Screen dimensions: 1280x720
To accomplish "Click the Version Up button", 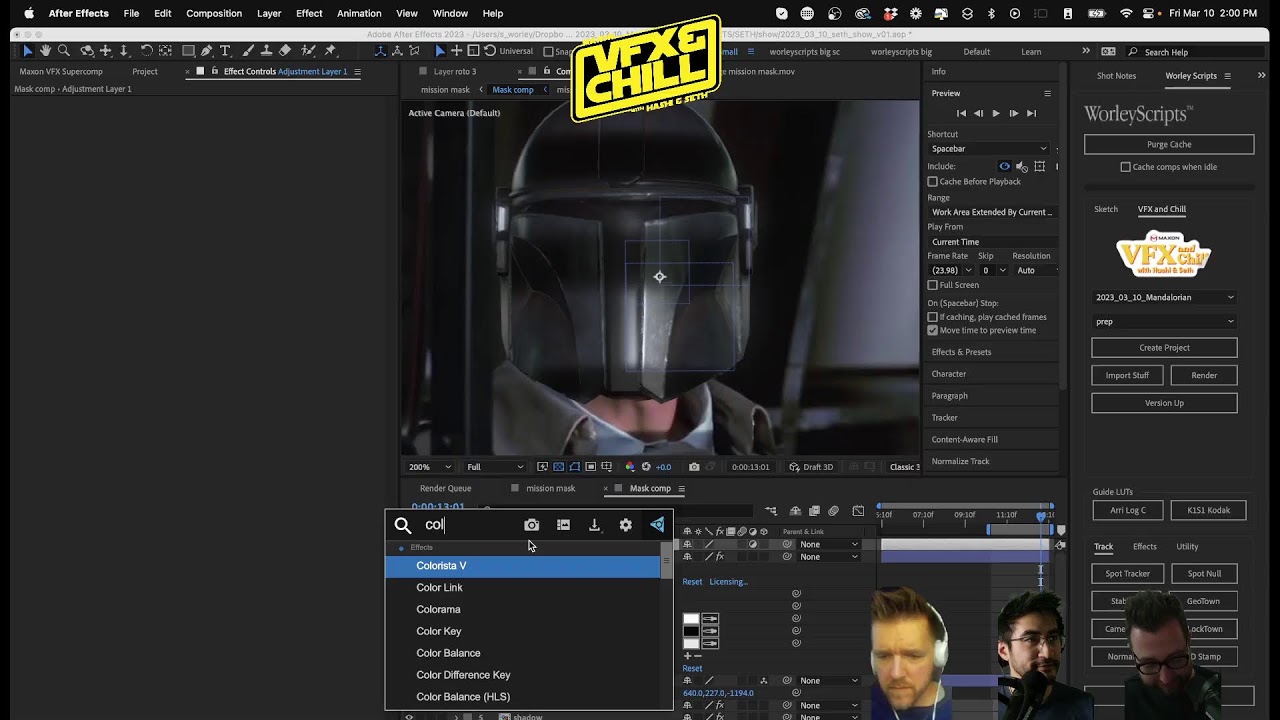I will point(1164,403).
